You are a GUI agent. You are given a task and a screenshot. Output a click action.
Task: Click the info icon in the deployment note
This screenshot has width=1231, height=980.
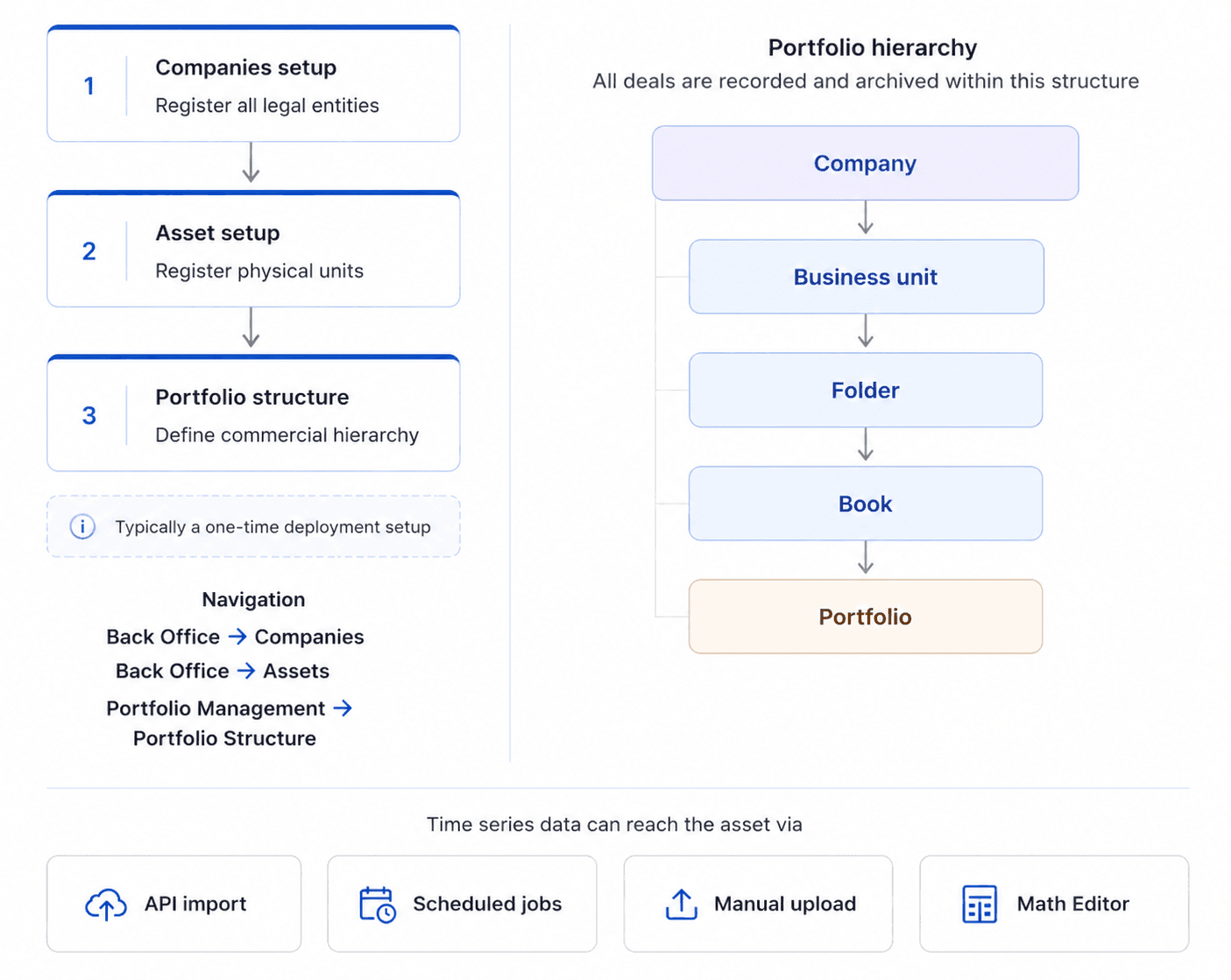(82, 526)
